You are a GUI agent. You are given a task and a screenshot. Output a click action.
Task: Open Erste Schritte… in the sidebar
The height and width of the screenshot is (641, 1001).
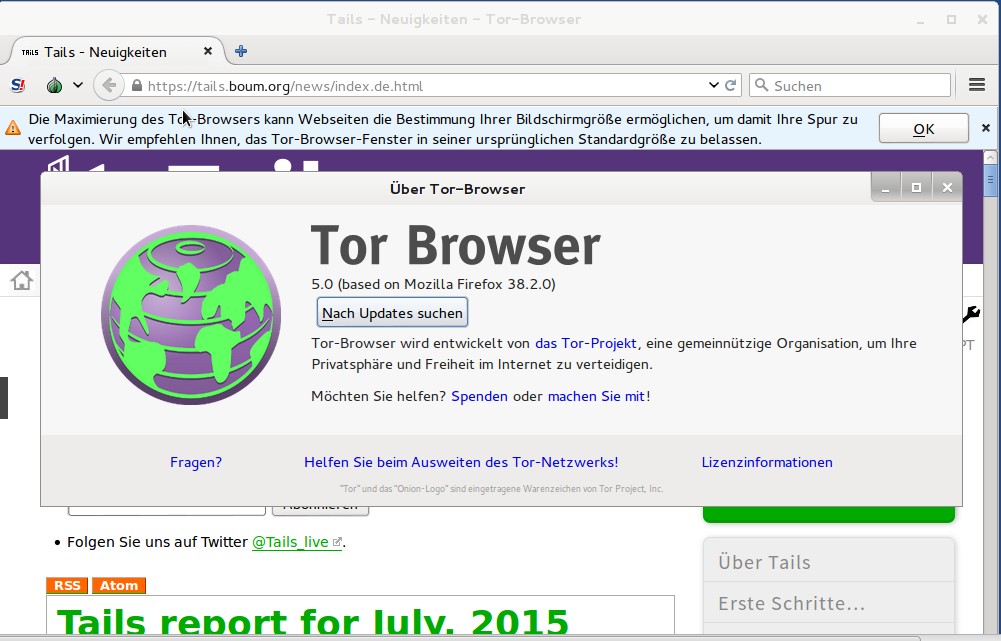tap(829, 603)
